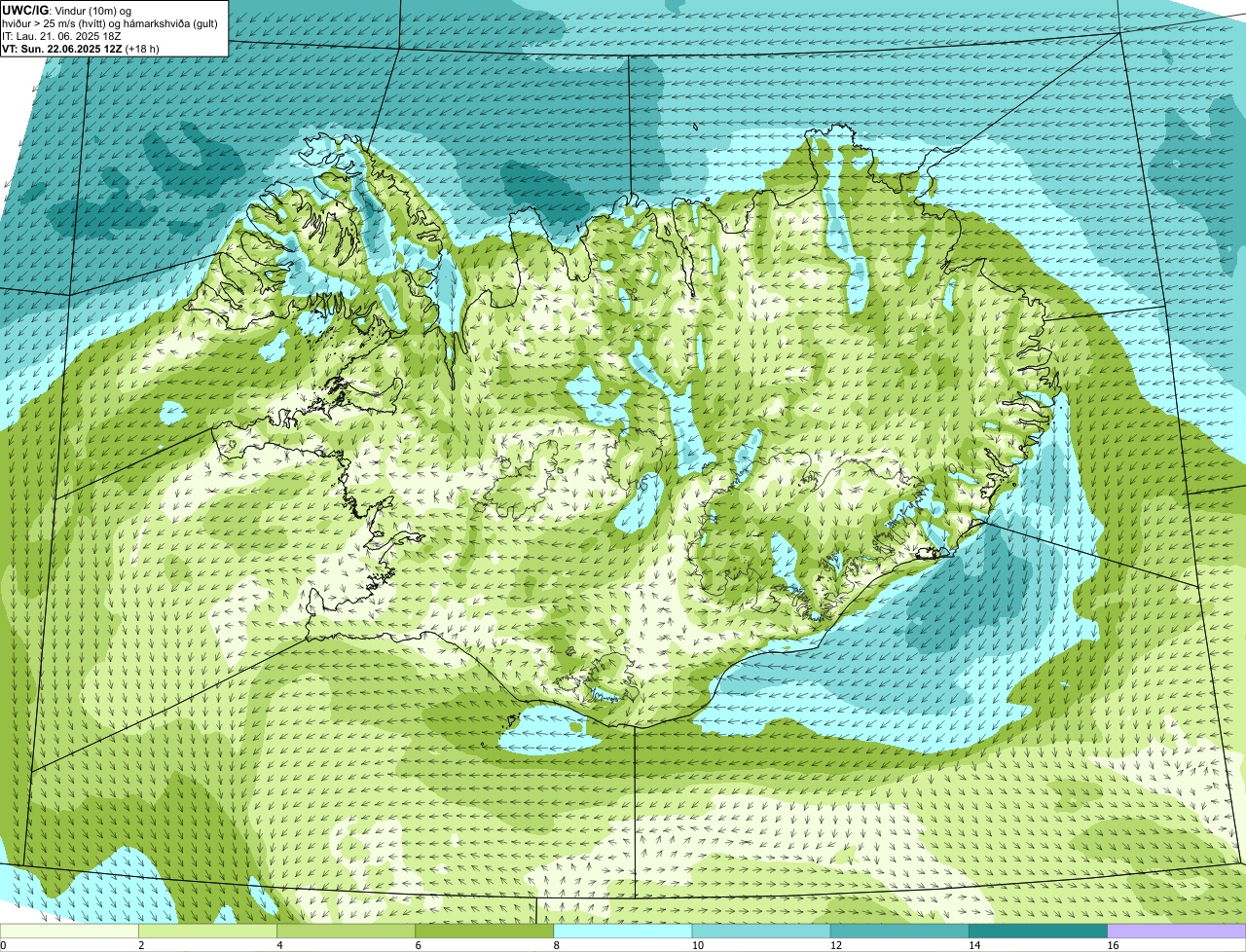Click the "8" label on the wind scale

click(x=556, y=945)
